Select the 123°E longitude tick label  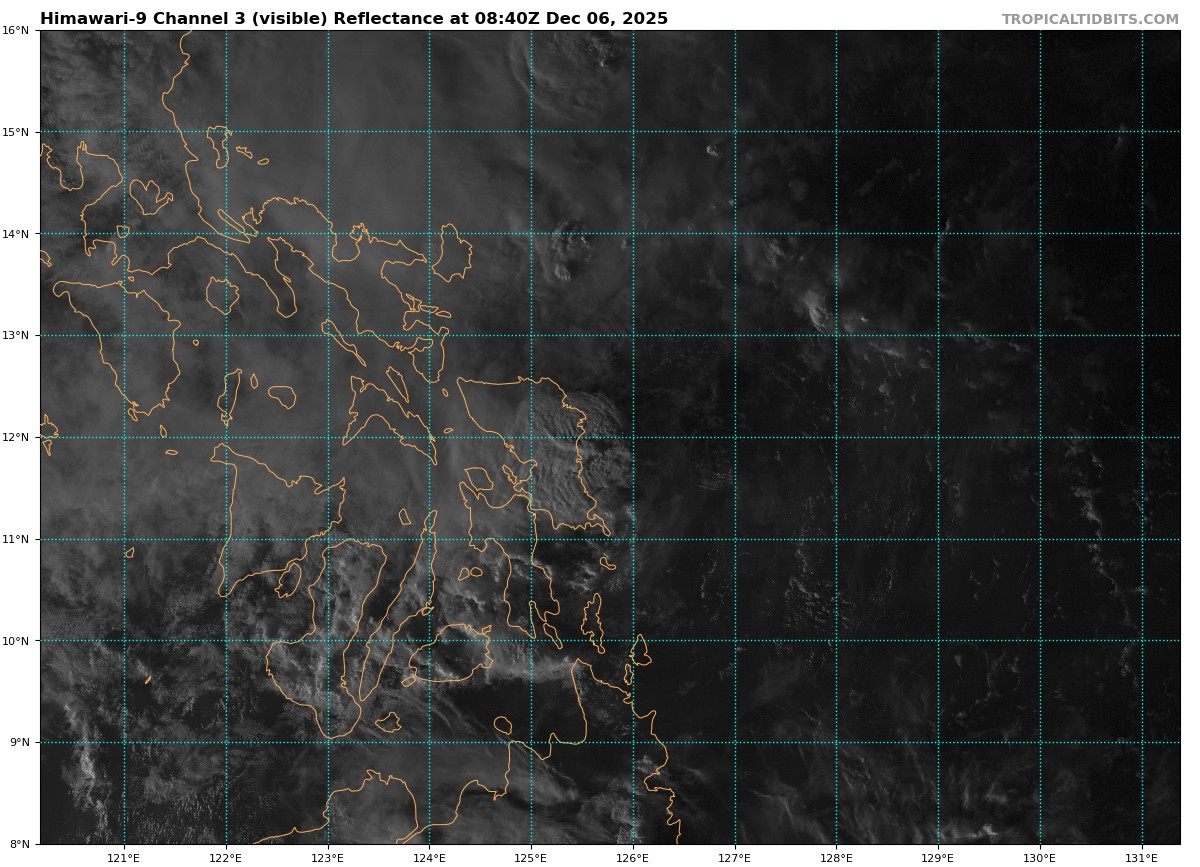tap(328, 858)
